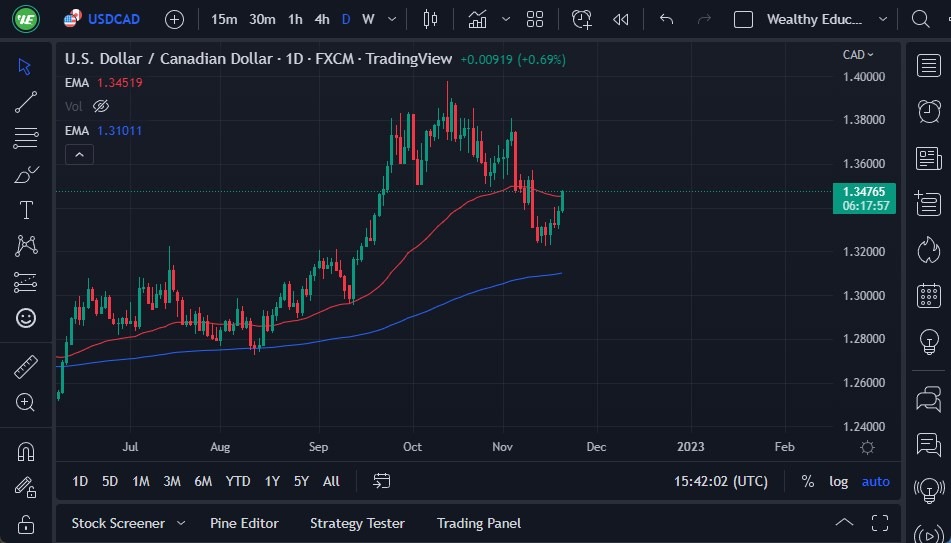Select the trend line drawing tool
Viewport: 951px width, 543px height.
[x=26, y=102]
